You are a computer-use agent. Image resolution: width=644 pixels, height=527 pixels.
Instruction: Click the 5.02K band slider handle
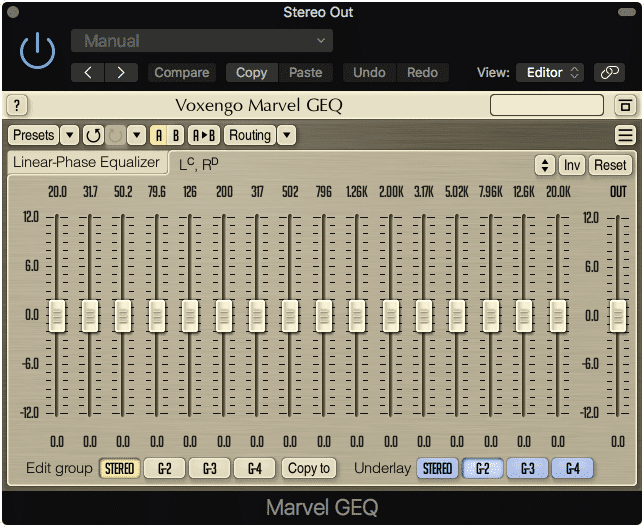457,315
